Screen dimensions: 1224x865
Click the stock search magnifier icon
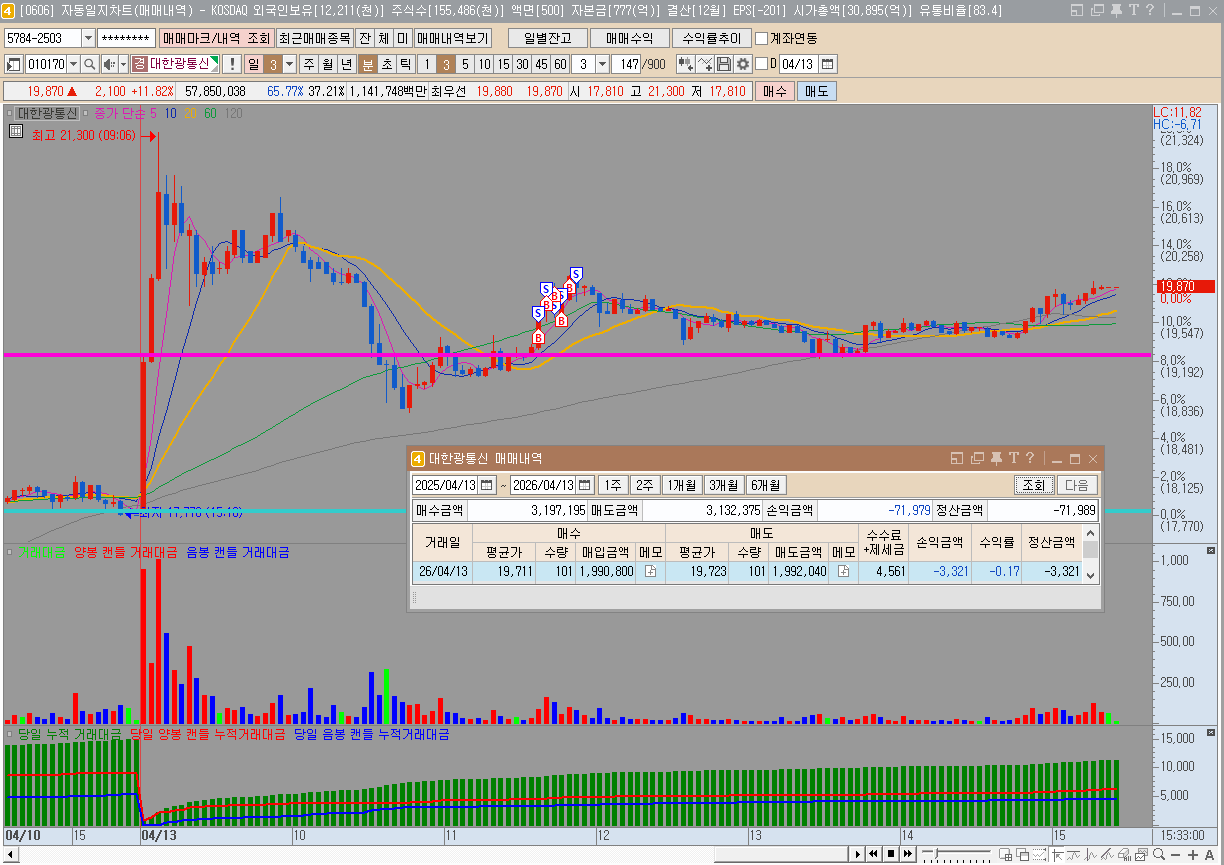pos(89,64)
